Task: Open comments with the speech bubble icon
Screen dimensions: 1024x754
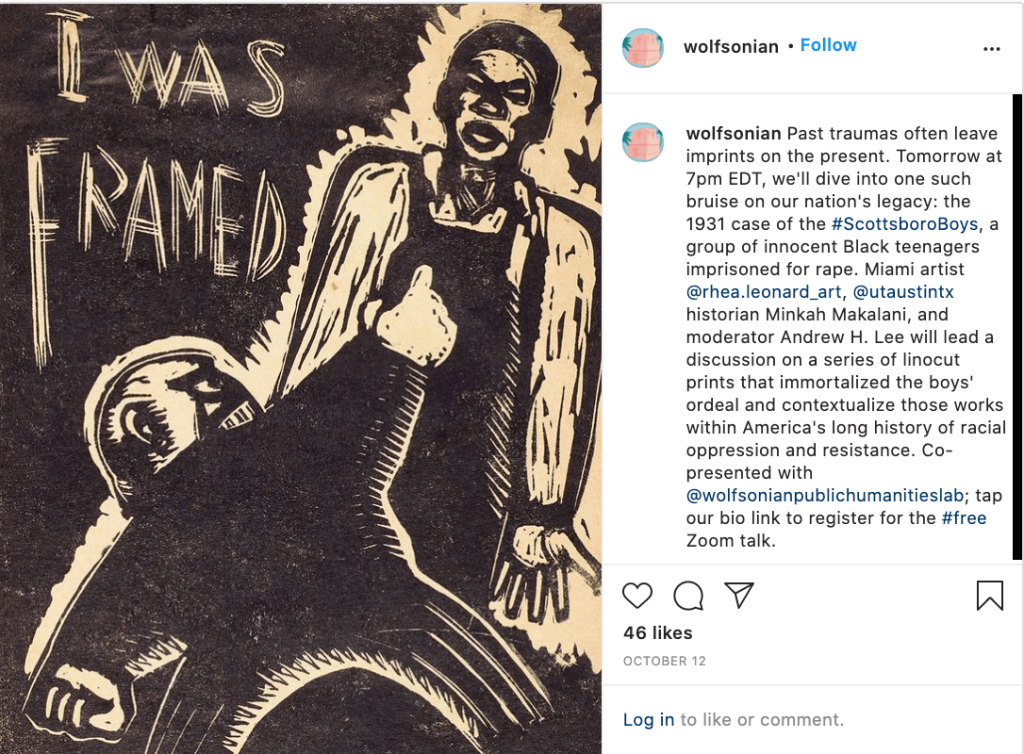Action: coord(688,595)
